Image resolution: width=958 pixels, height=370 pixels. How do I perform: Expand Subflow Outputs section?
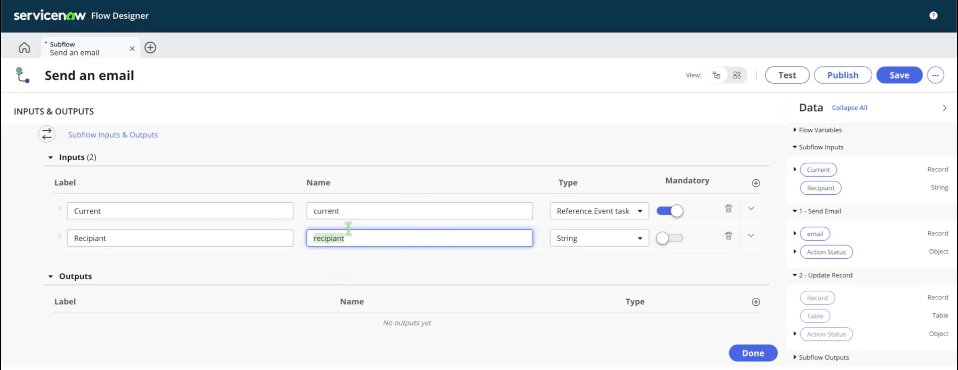pyautogui.click(x=794, y=357)
